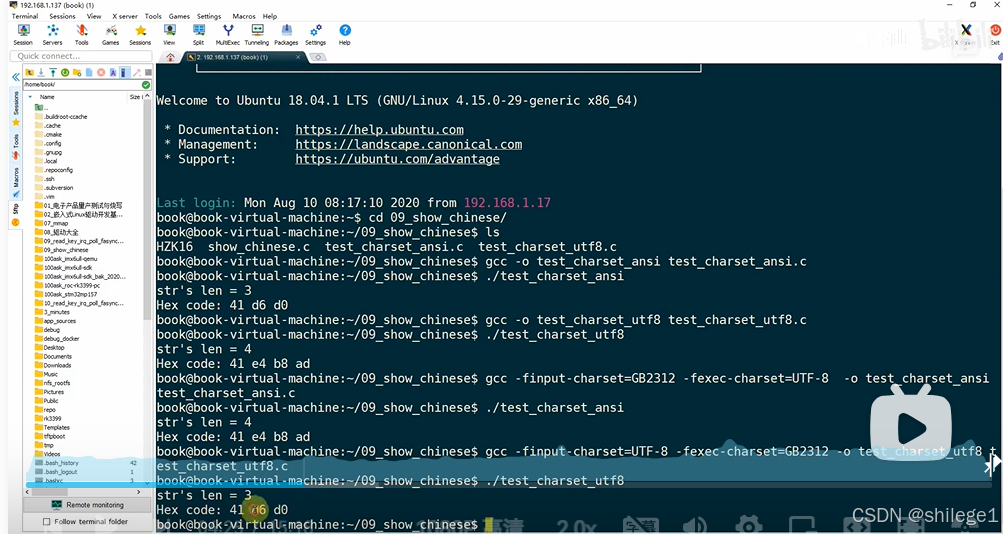Open the Session toolbar button
This screenshot has height=534, width=1003.
[23, 35]
